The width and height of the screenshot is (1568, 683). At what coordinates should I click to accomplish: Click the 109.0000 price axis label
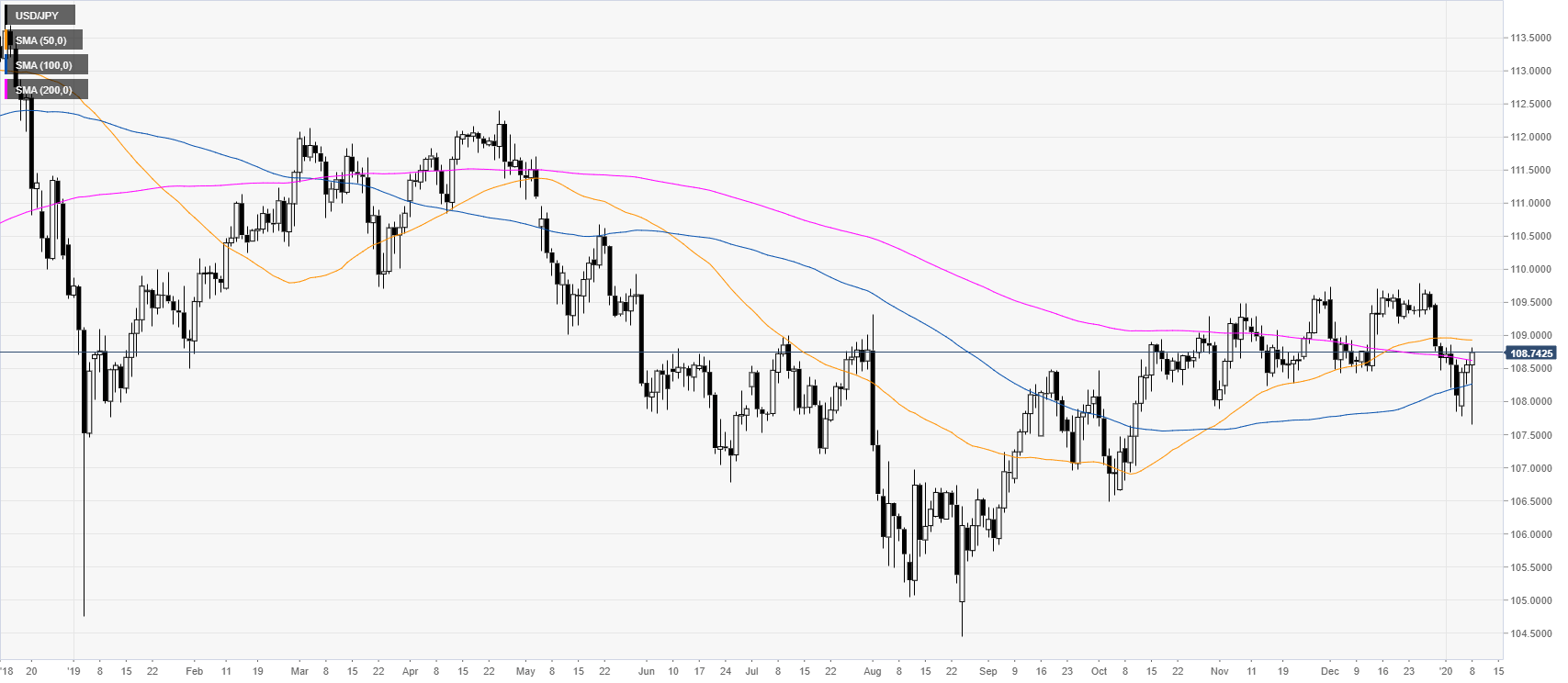[1530, 336]
